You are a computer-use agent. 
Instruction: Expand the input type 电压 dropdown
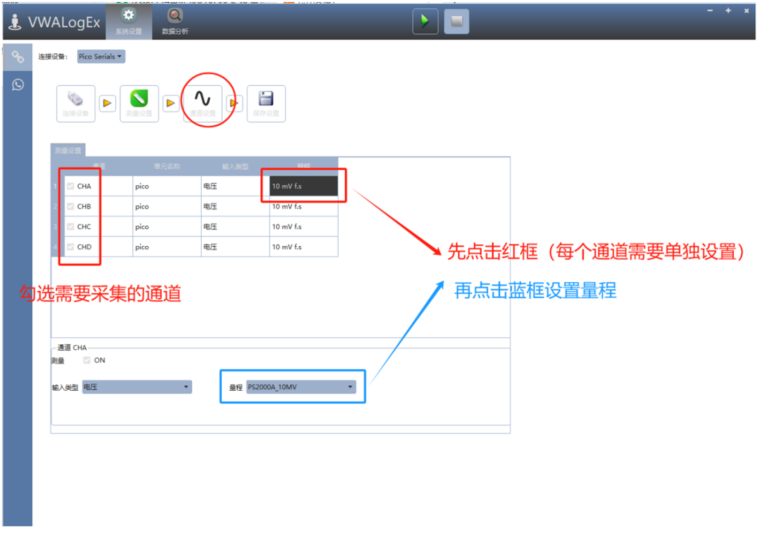[x=136, y=387]
